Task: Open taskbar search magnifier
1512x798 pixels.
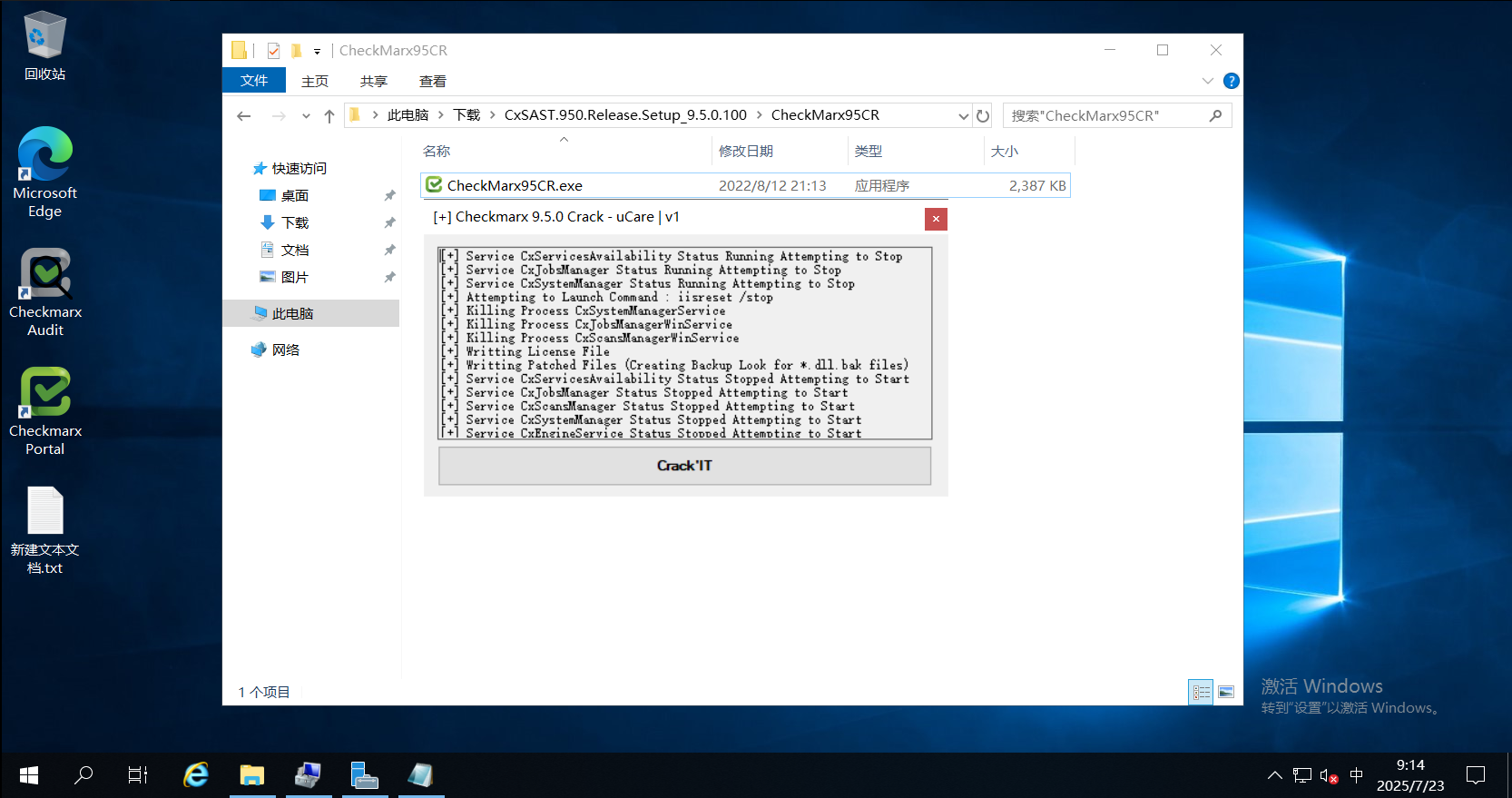Action: [83, 775]
